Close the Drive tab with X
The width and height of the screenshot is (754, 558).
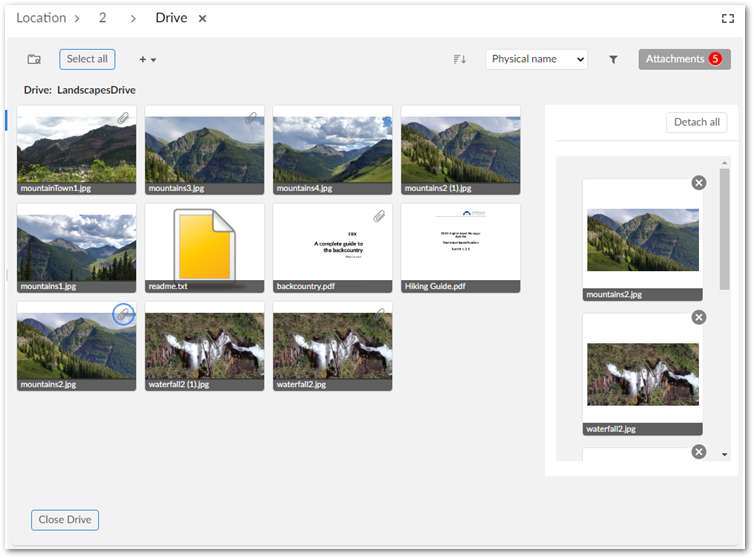(x=203, y=19)
